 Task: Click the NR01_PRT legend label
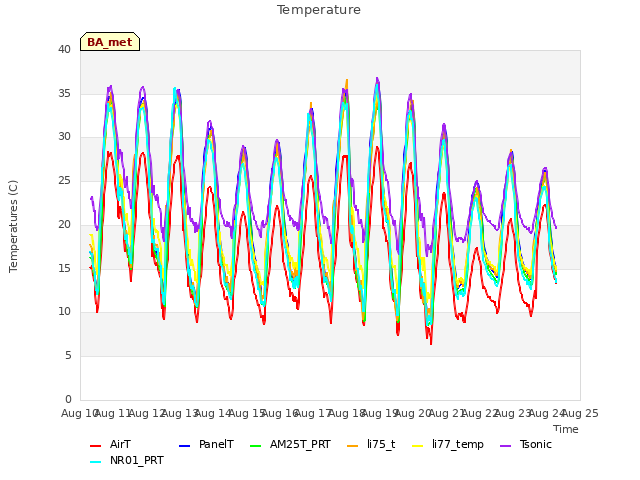coord(137,460)
